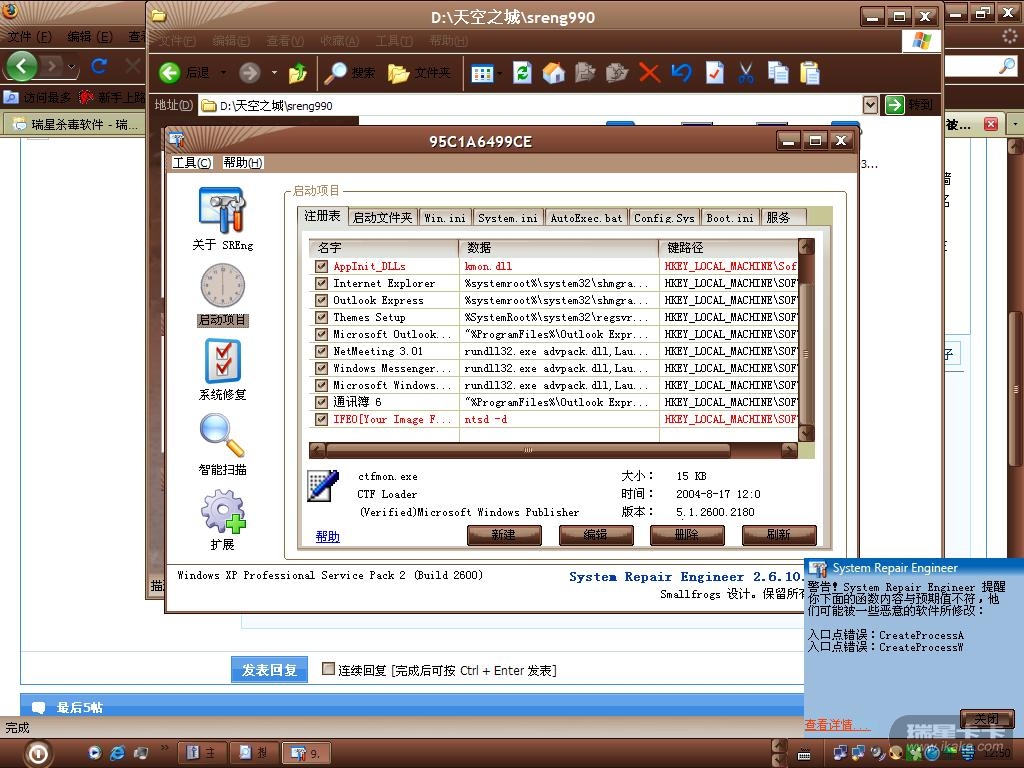The image size is (1024, 768).
Task: Tick the 连续回复 checkbox
Action: tap(328, 669)
